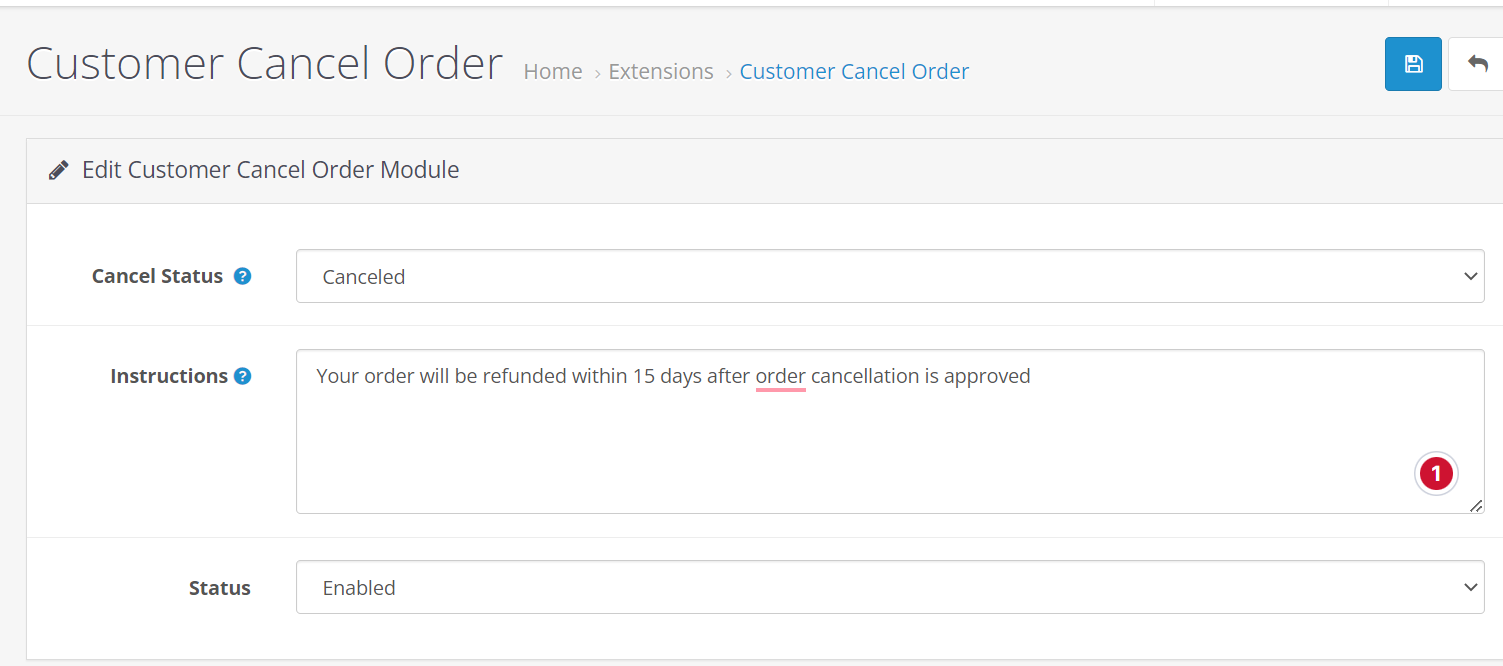Click the pencil icon beside Edit heading
Image resolution: width=1503 pixels, height=666 pixels.
59,170
